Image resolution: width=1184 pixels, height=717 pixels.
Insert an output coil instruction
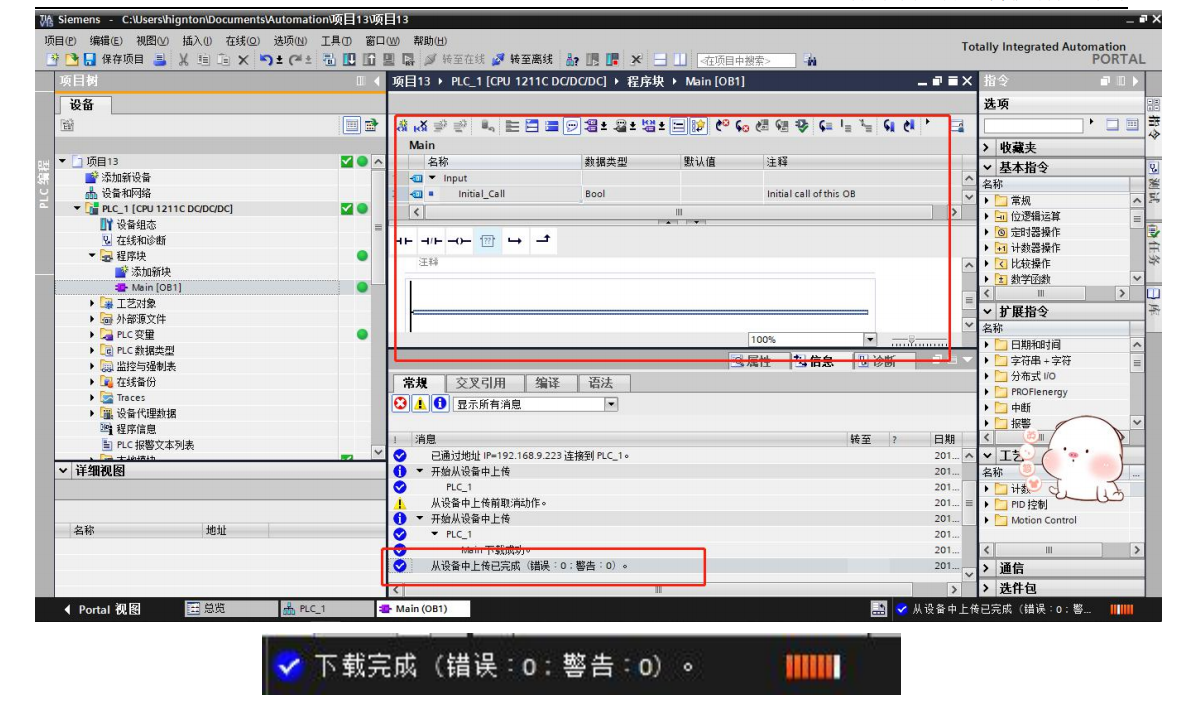click(459, 240)
